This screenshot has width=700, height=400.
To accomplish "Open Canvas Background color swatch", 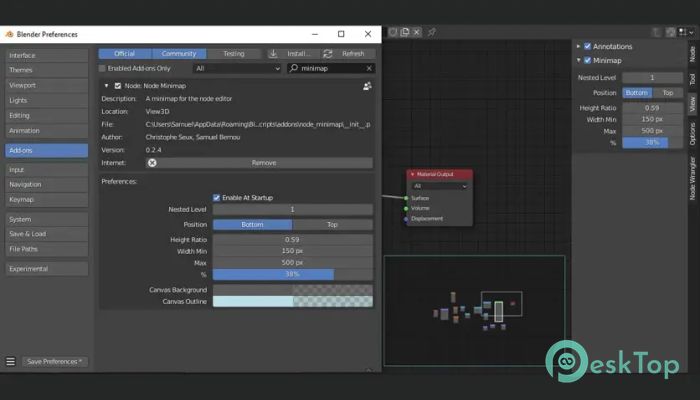I will tap(292, 290).
